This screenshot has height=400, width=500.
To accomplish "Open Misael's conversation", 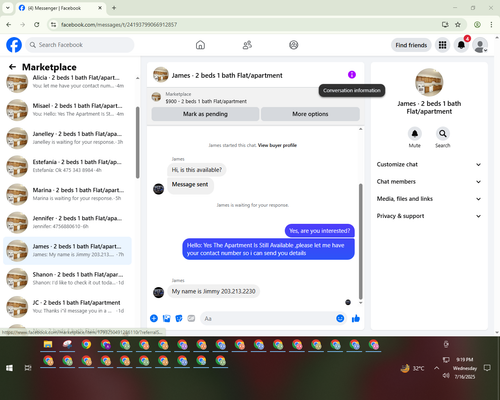I will (x=67, y=110).
